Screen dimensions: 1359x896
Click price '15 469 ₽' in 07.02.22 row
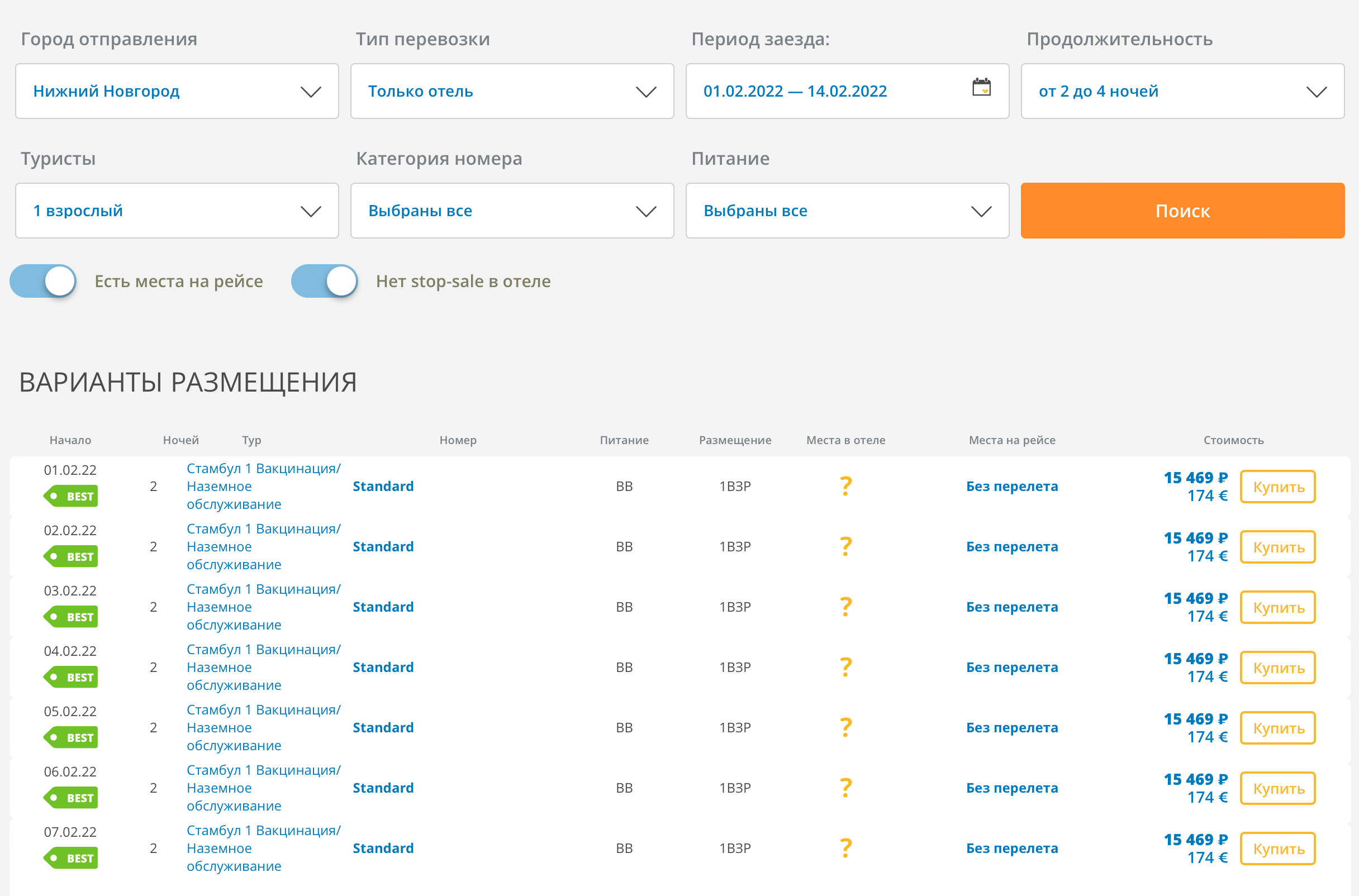click(x=1196, y=840)
